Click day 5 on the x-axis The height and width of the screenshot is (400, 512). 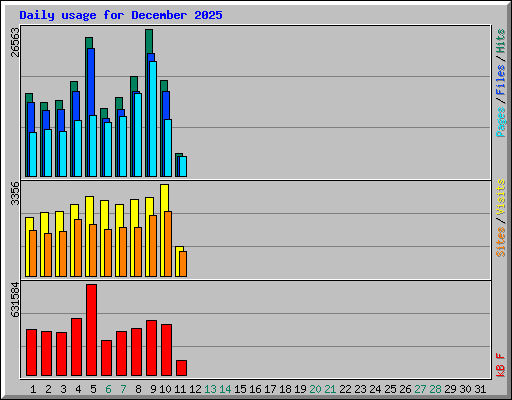[93, 389]
